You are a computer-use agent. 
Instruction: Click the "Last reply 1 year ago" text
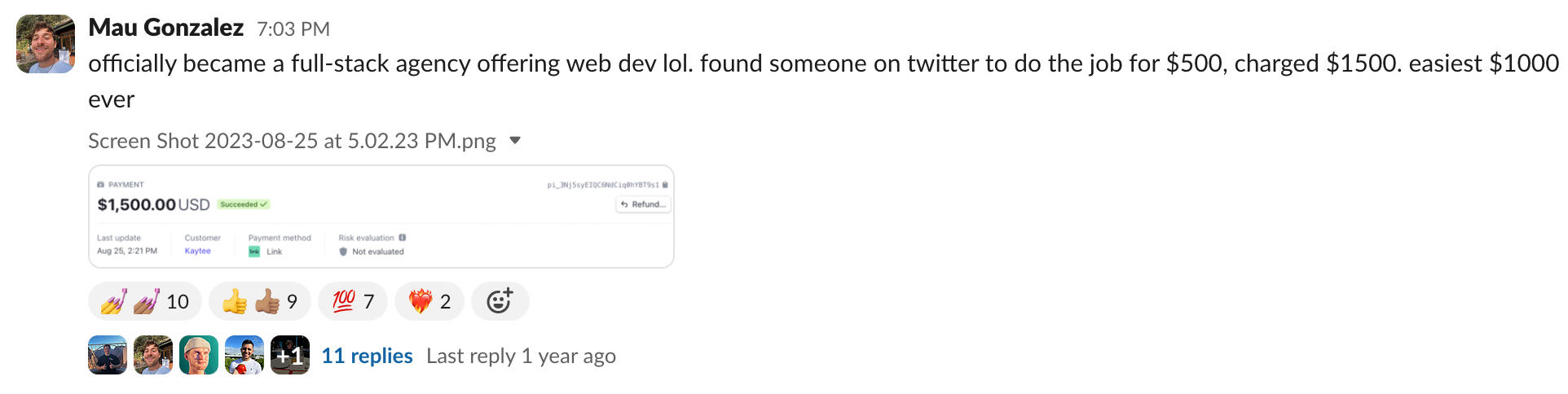[521, 356]
